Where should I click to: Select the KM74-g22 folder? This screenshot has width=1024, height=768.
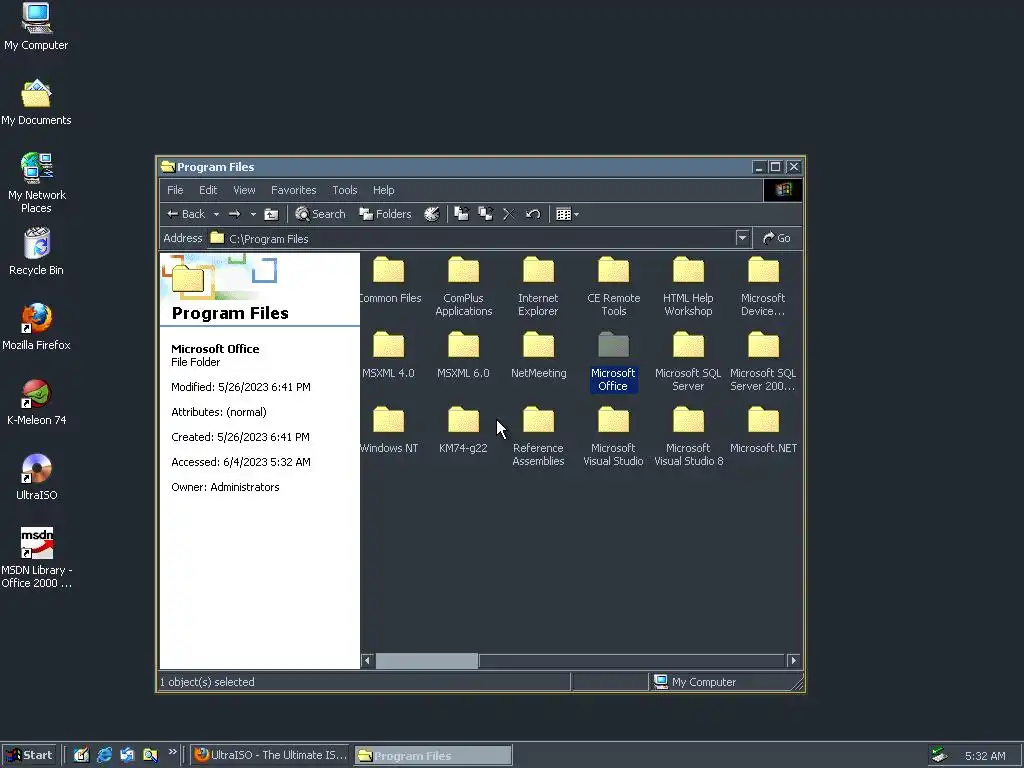click(463, 431)
